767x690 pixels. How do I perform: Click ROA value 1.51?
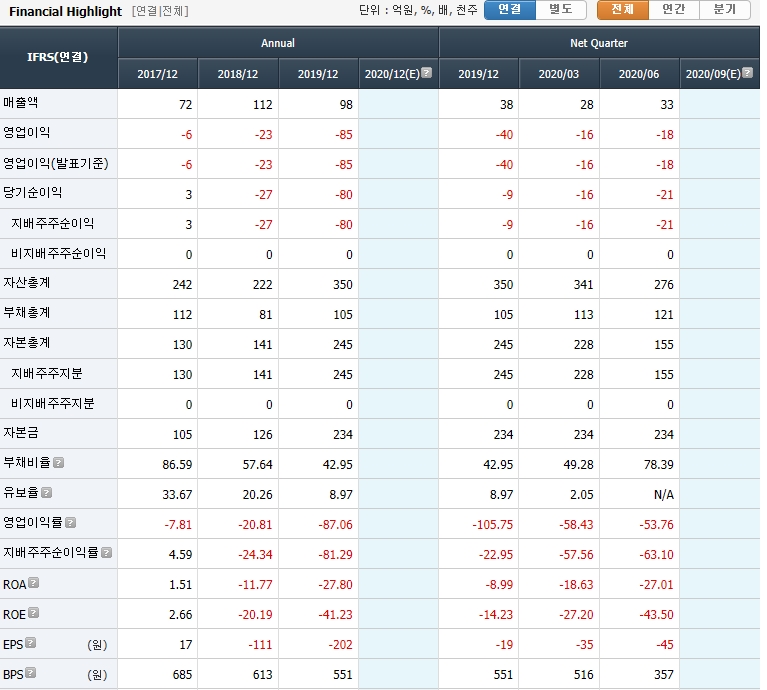click(180, 585)
